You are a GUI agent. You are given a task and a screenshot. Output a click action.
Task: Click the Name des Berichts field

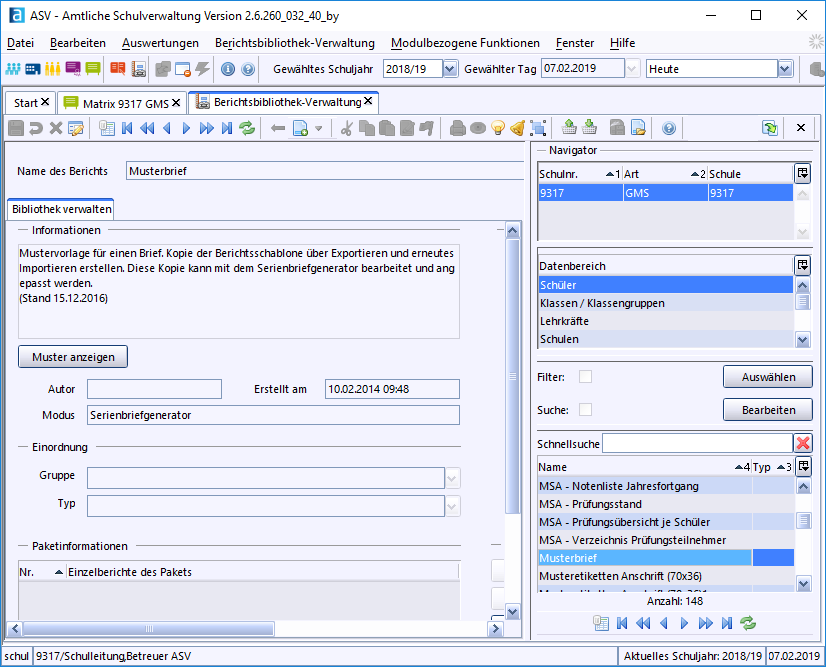324,171
